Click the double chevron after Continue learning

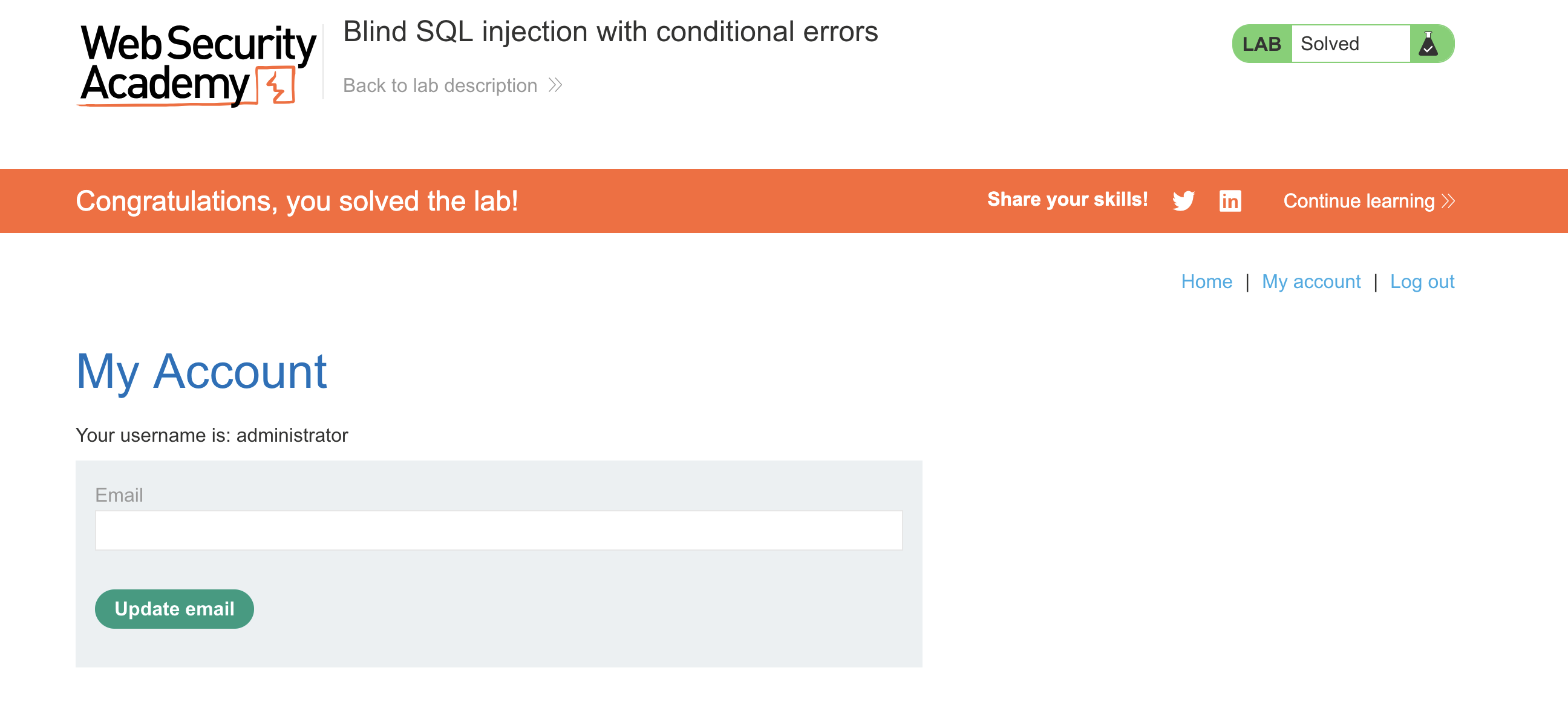(1449, 201)
